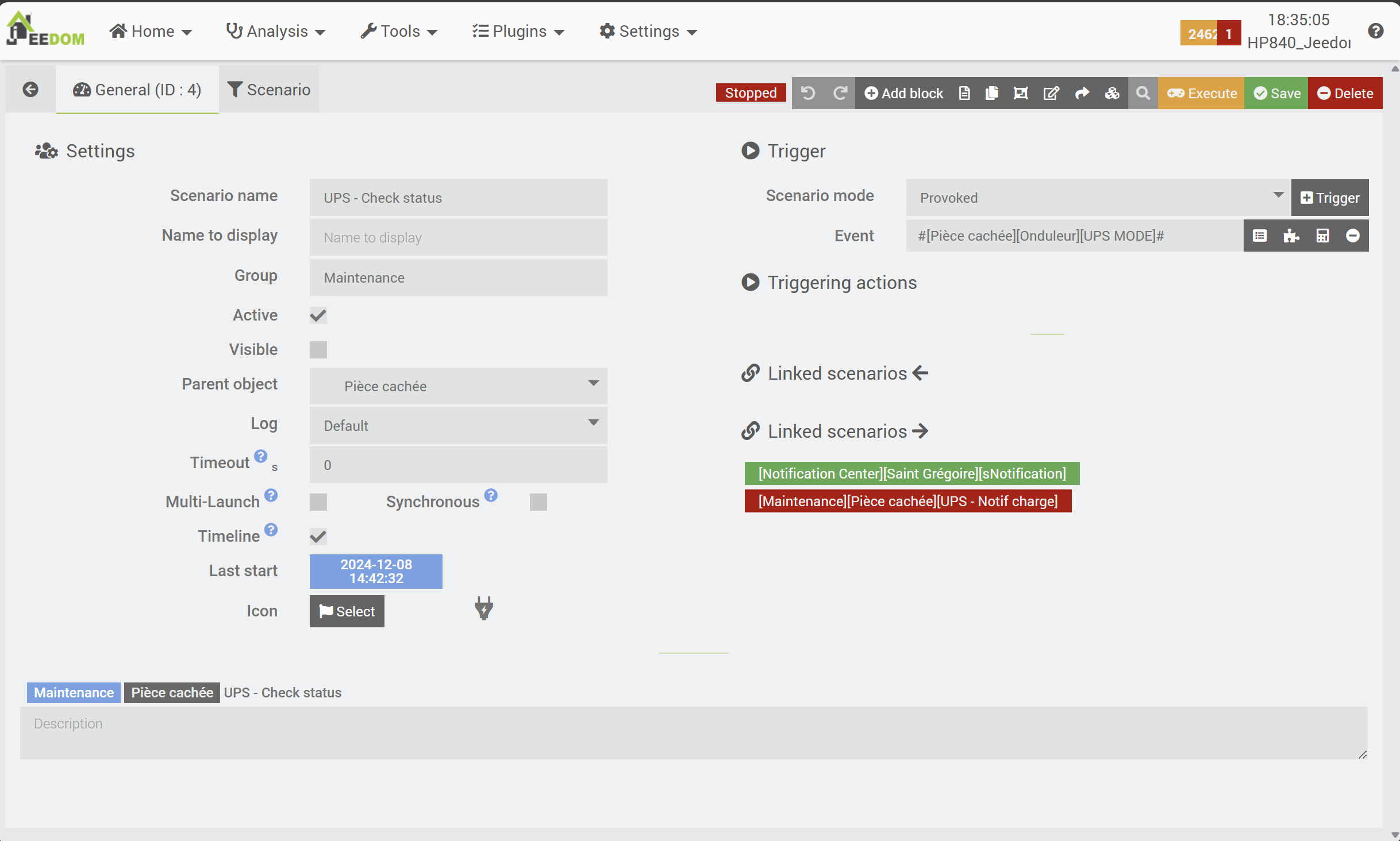Screen dimensions: 1400x841
Task: Open the Scenario mode Provoked dropdown
Action: 1098,198
